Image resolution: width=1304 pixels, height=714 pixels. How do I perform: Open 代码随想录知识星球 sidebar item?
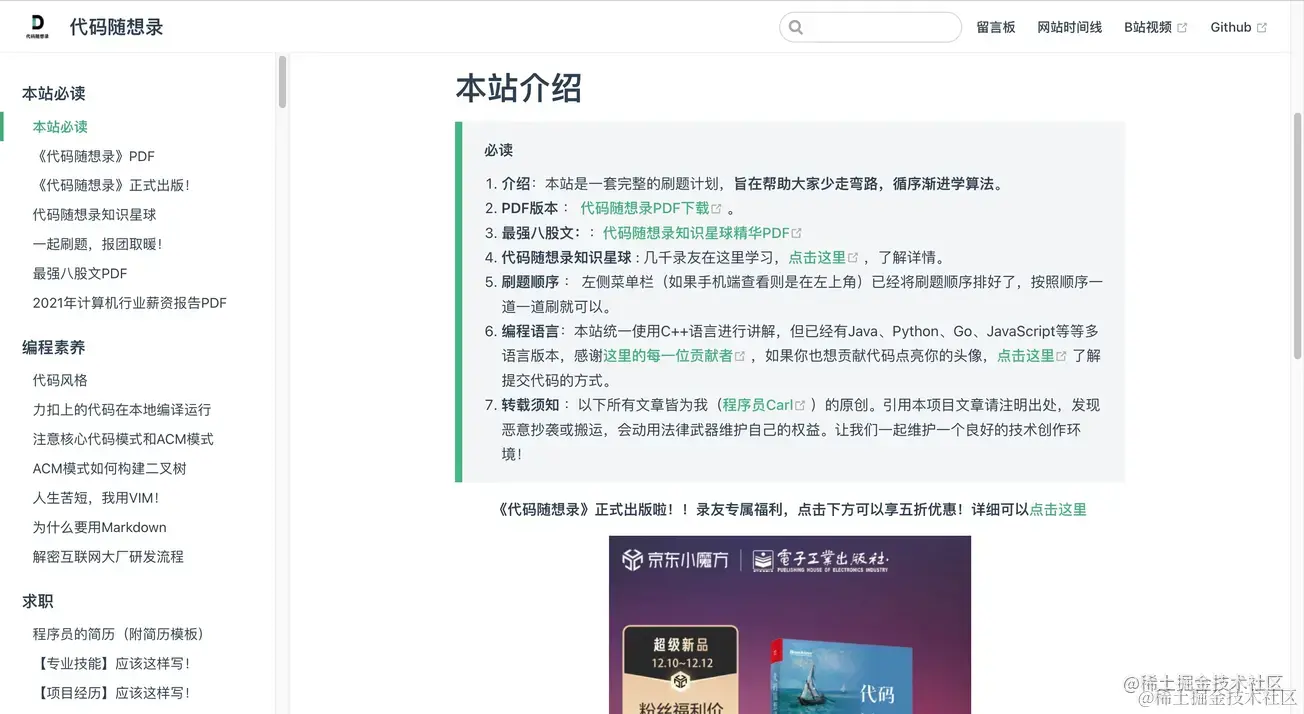click(x=94, y=215)
